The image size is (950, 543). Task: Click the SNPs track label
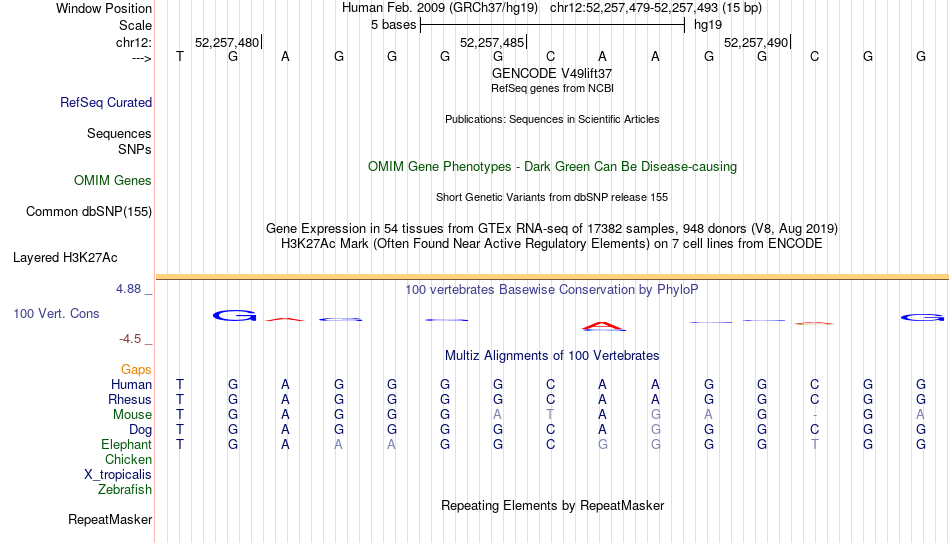(x=135, y=149)
